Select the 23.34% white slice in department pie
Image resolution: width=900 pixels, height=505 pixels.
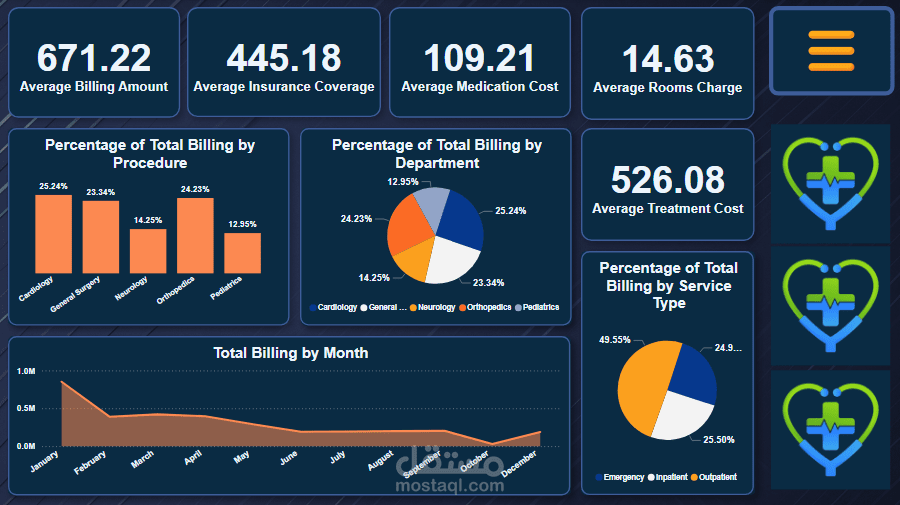(452, 261)
